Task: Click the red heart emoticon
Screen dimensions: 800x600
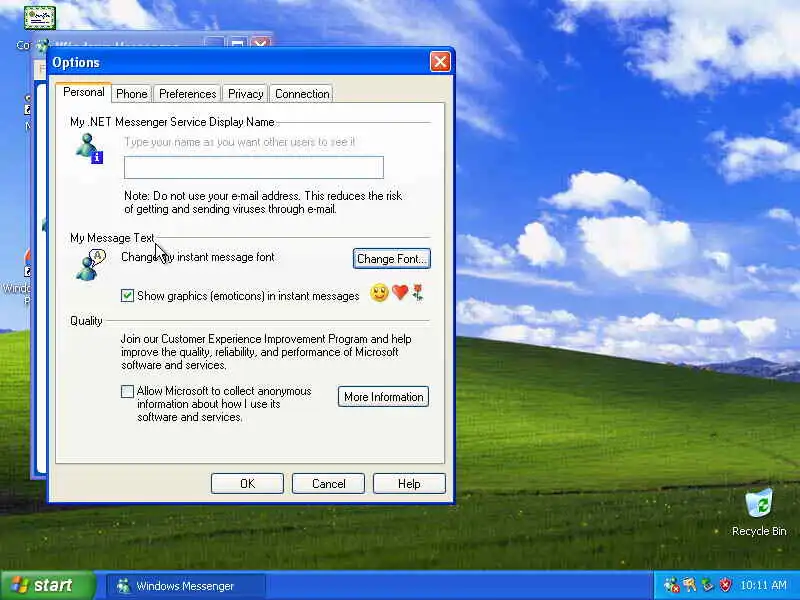Action: click(x=400, y=292)
